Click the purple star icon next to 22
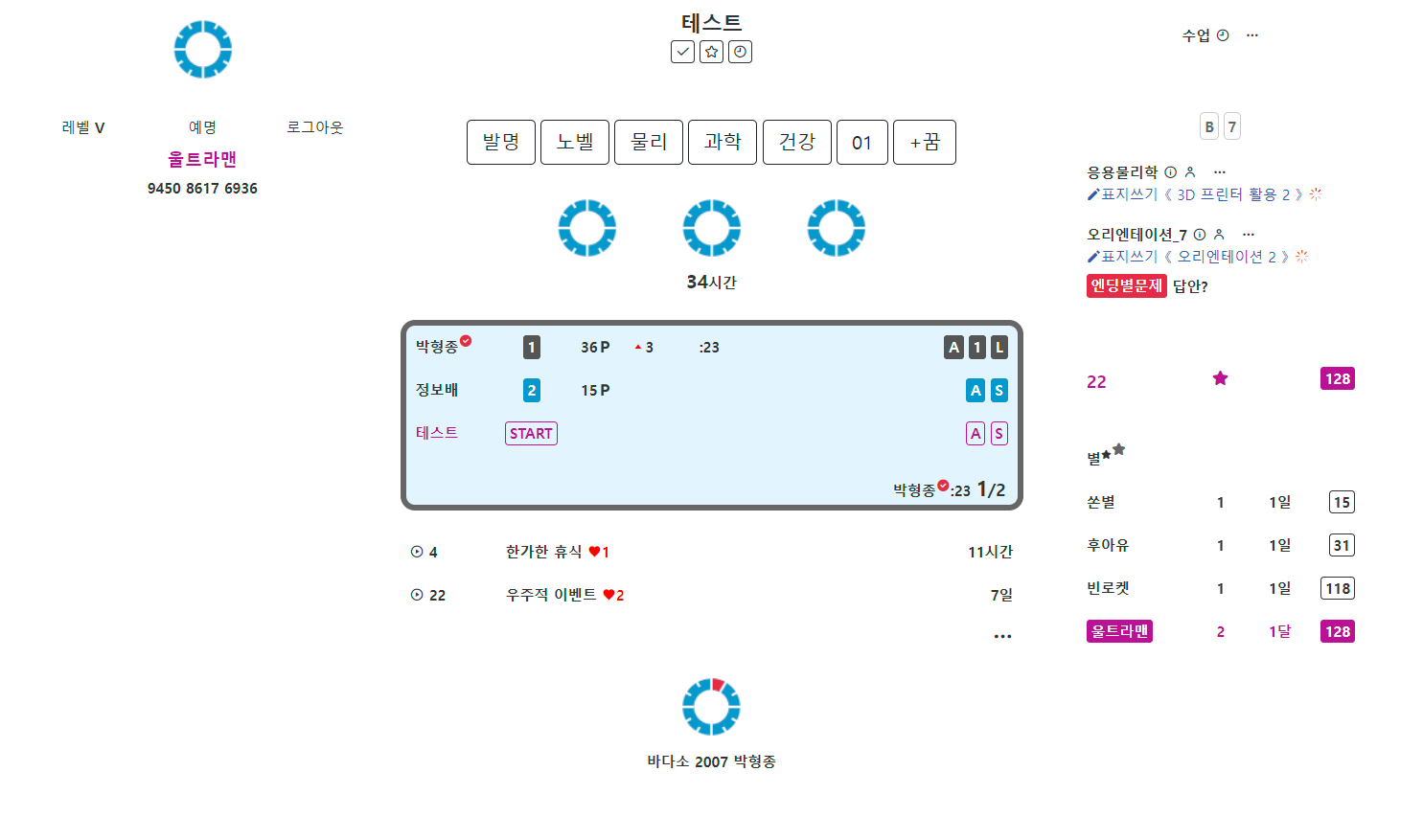This screenshot has width=1423, height=840. tap(1220, 379)
